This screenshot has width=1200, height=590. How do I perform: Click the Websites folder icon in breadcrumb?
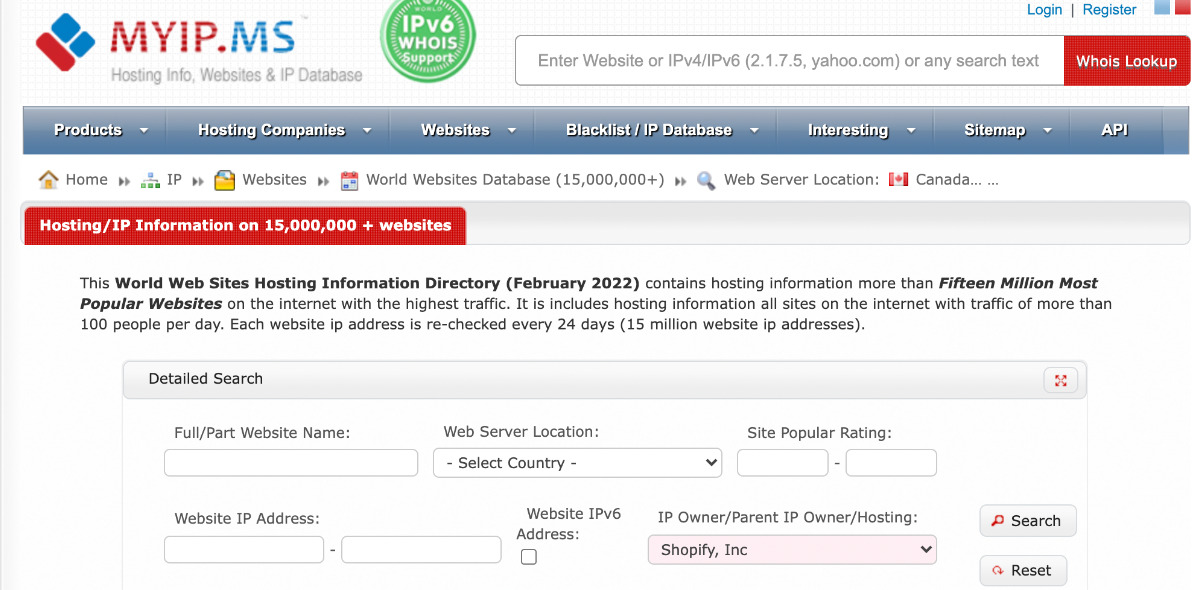point(225,181)
